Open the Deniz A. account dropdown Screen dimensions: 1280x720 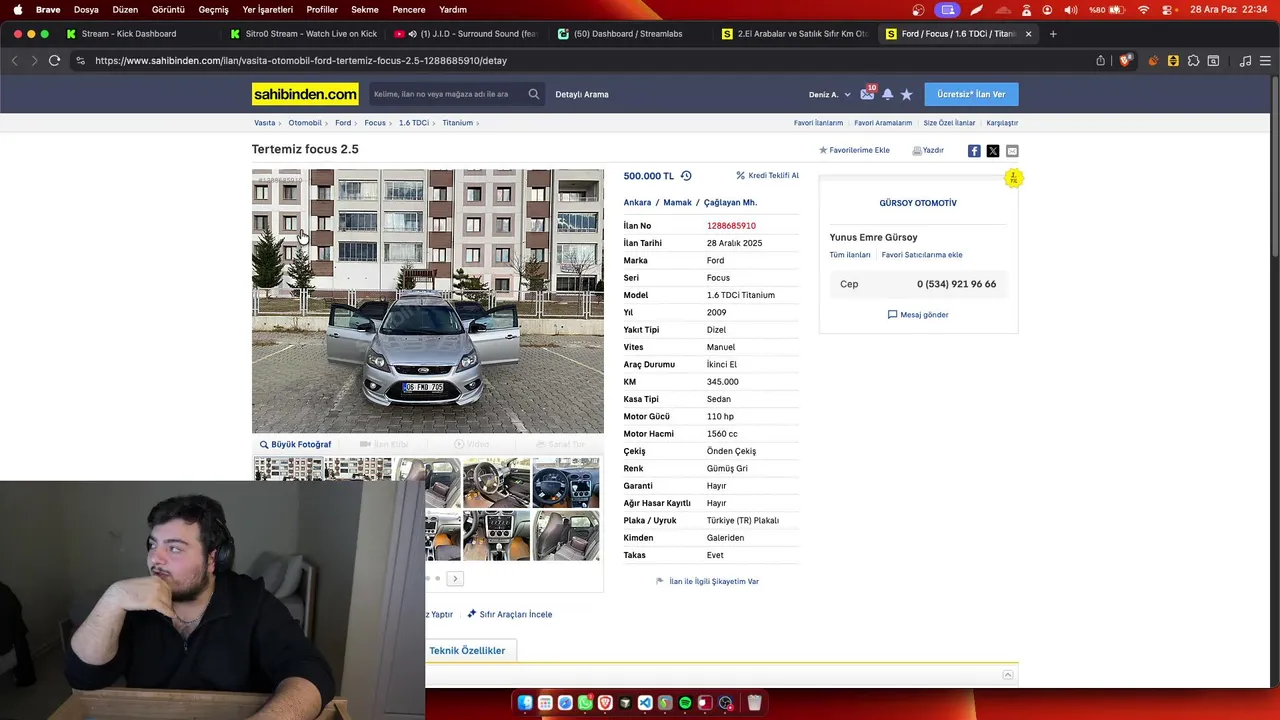(x=830, y=94)
